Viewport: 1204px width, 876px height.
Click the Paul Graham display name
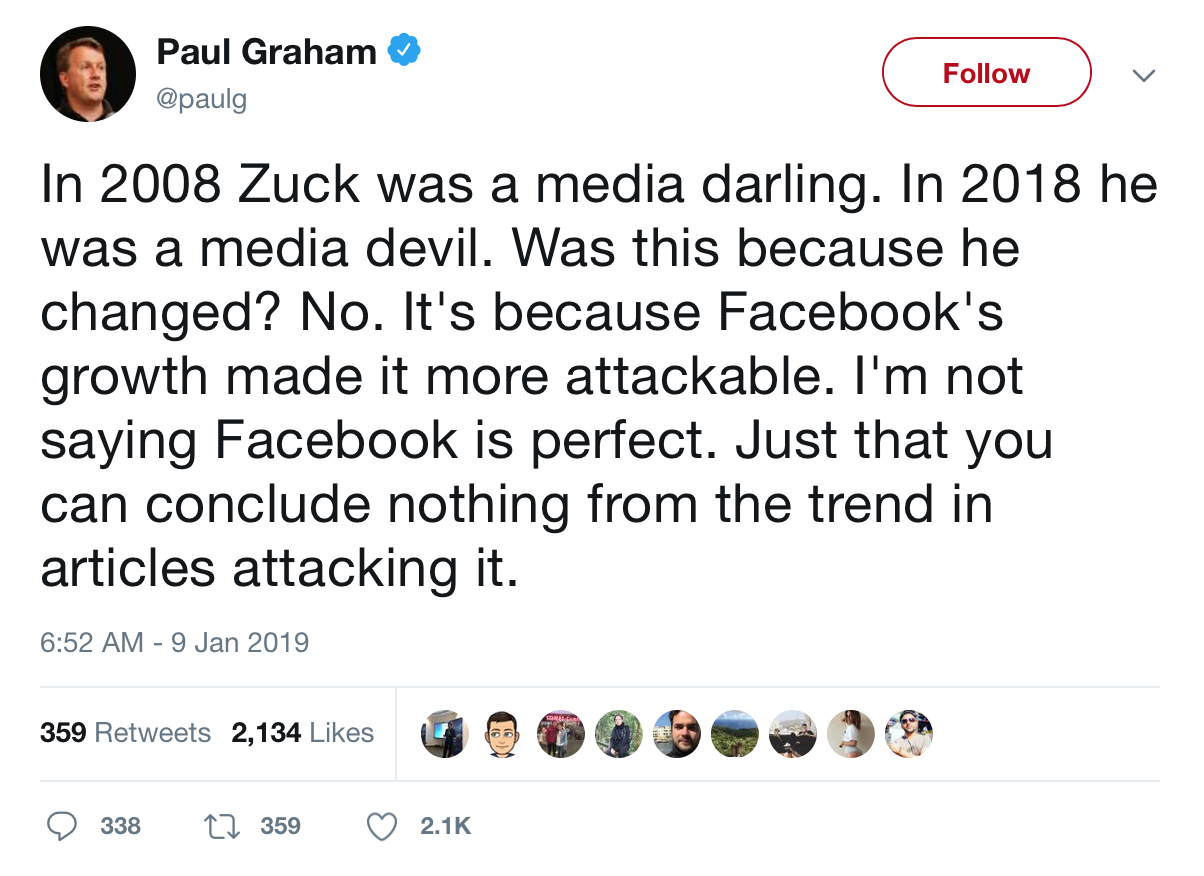(266, 51)
